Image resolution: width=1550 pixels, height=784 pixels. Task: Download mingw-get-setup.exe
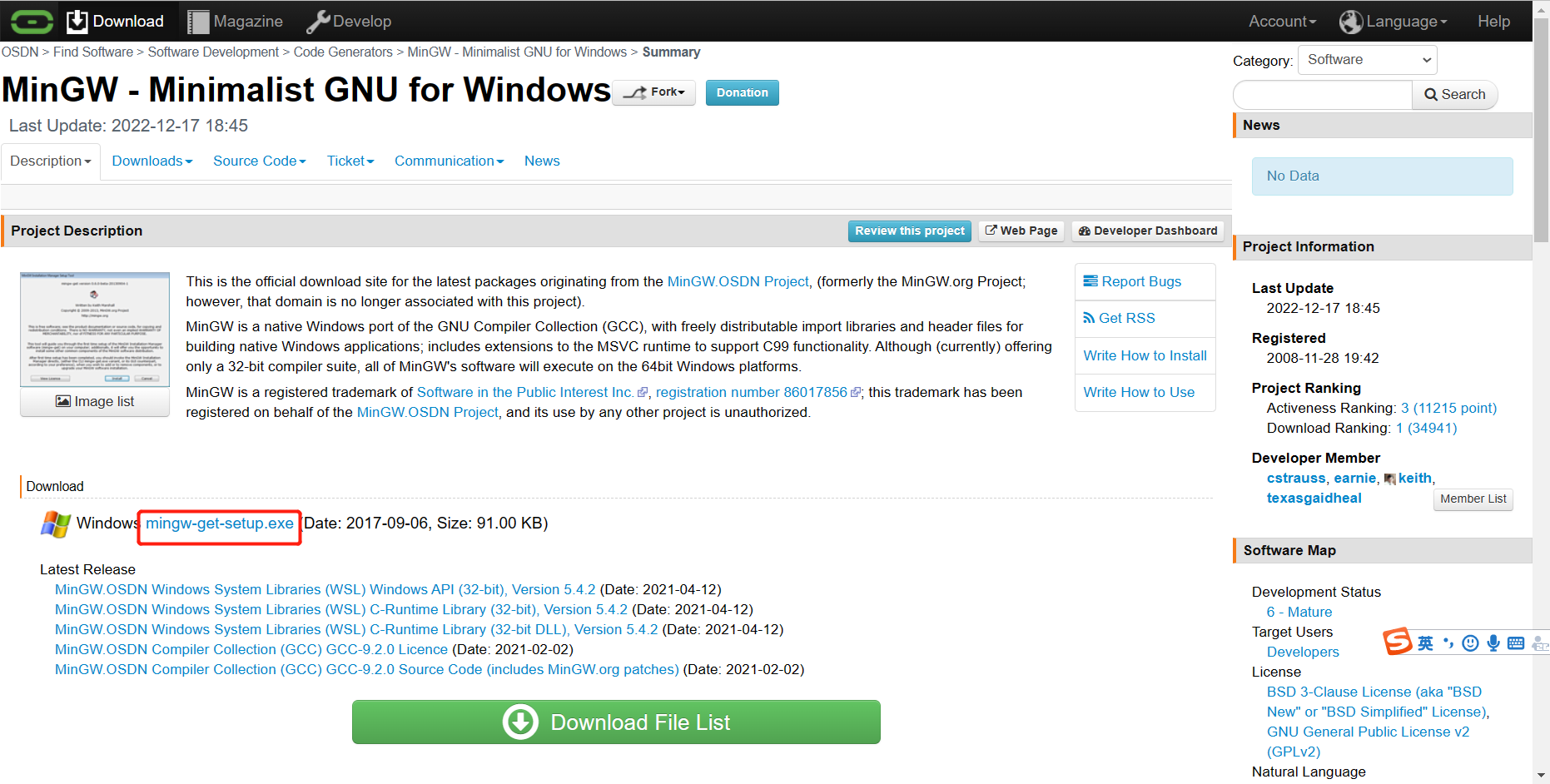(x=220, y=523)
